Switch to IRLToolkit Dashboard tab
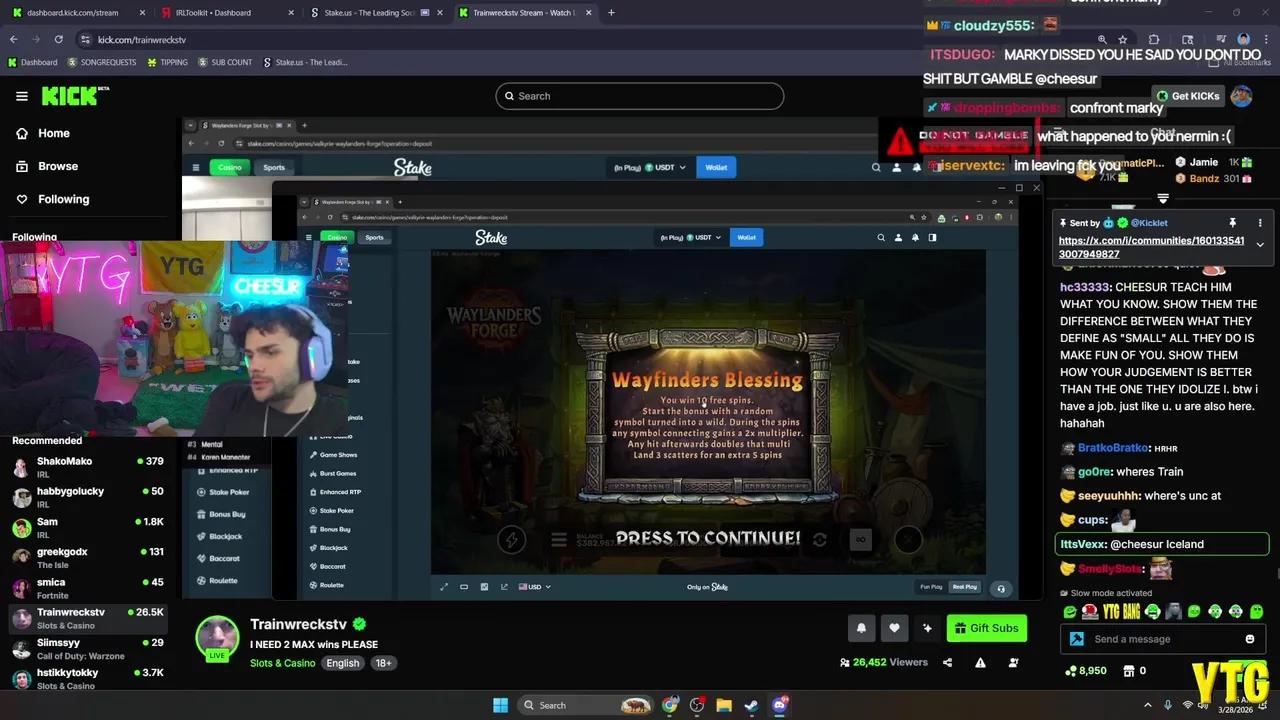The height and width of the screenshot is (720, 1280). pos(229,13)
